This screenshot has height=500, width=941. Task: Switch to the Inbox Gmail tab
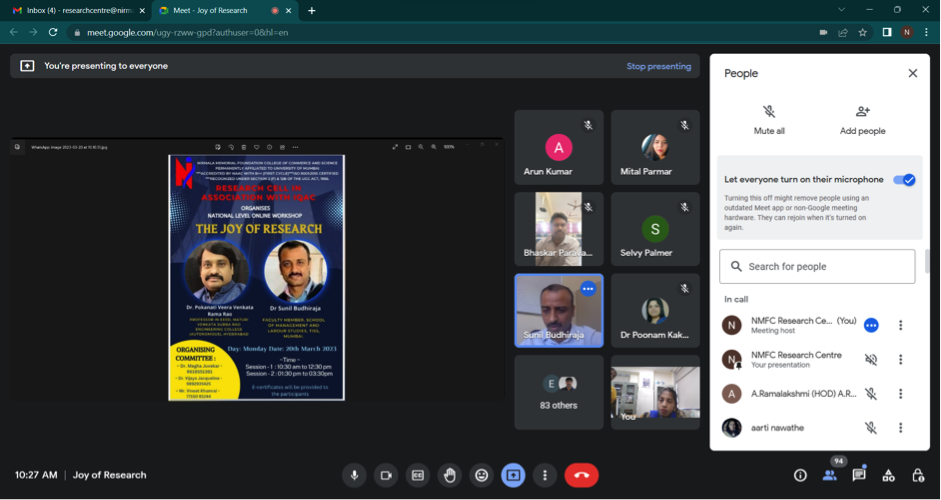point(72,10)
